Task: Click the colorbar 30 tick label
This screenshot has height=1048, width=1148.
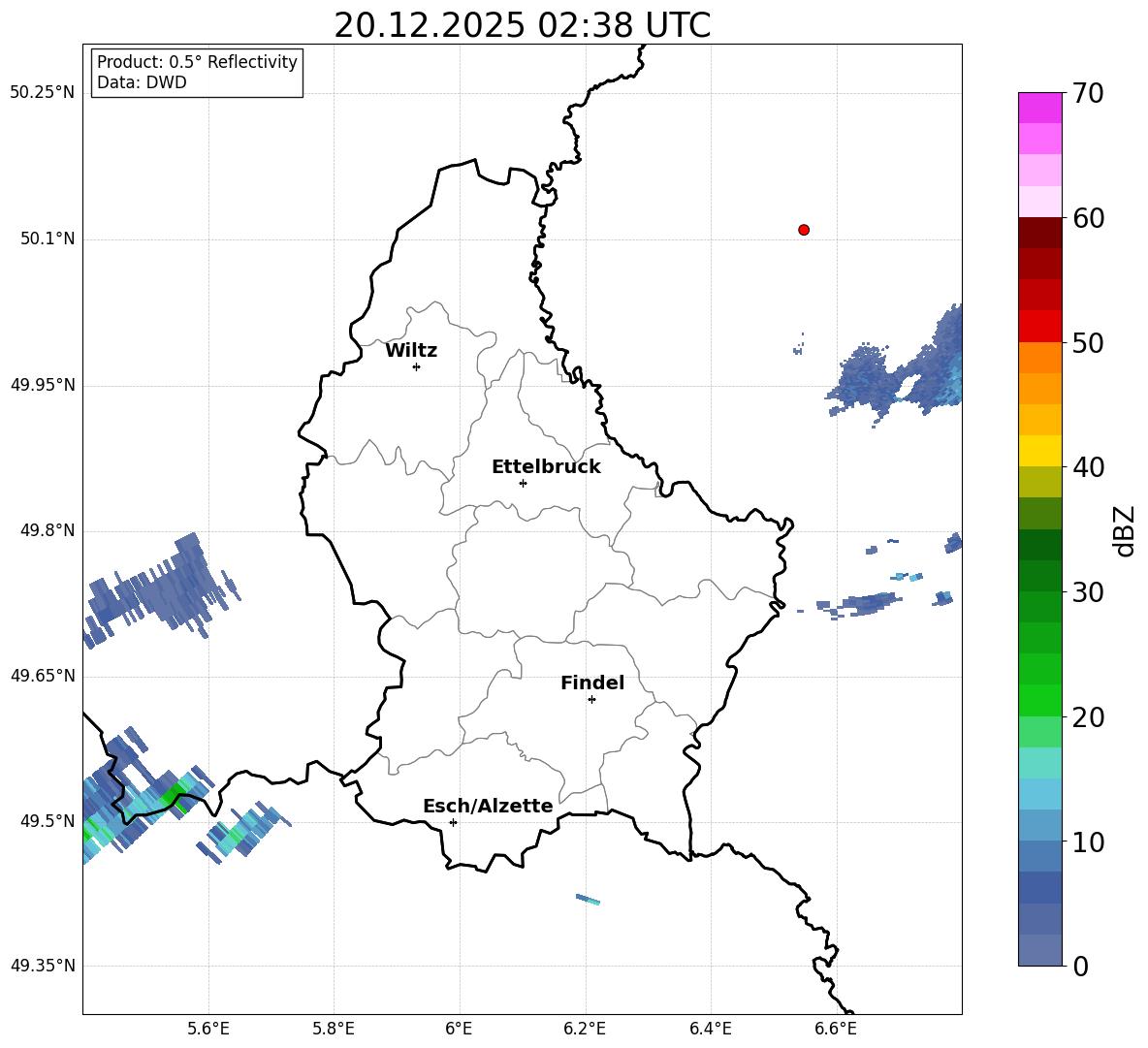Action: tap(1088, 592)
